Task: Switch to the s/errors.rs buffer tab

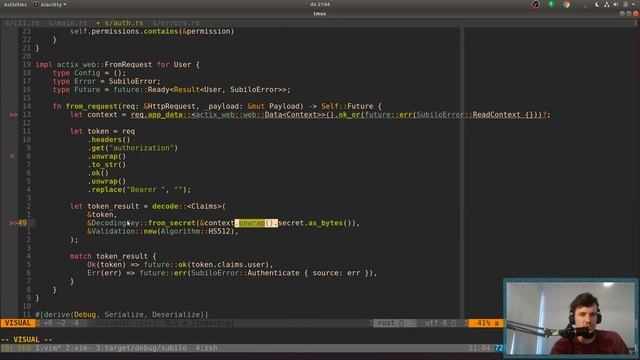Action: (x=176, y=23)
